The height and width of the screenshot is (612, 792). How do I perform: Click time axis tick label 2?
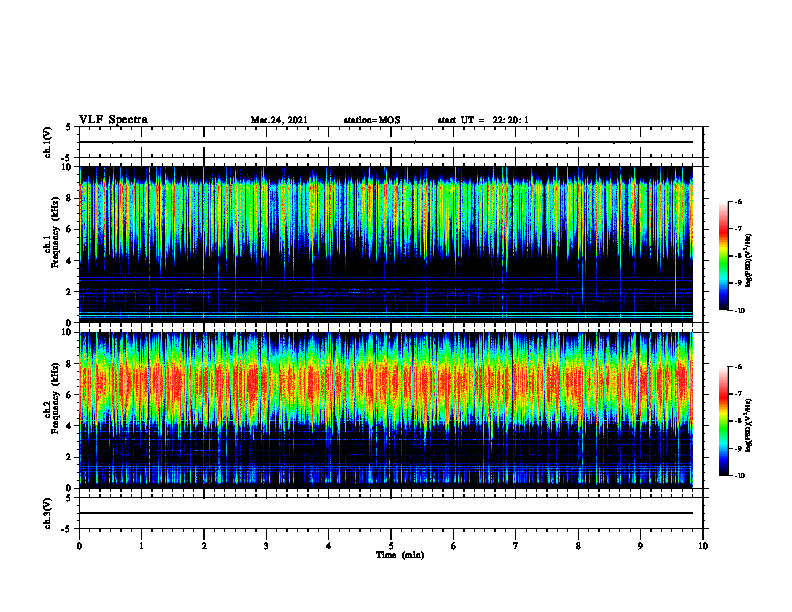tap(204, 546)
